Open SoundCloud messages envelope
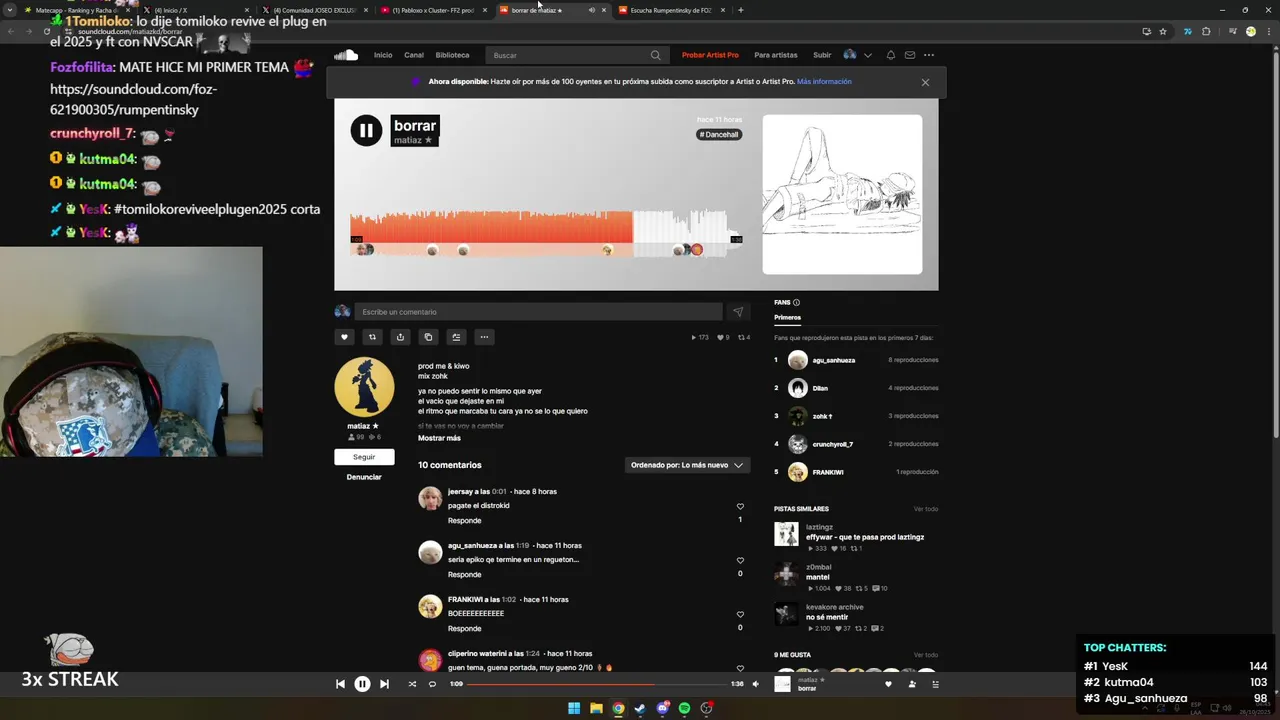This screenshot has height=720, width=1280. pos(910,55)
